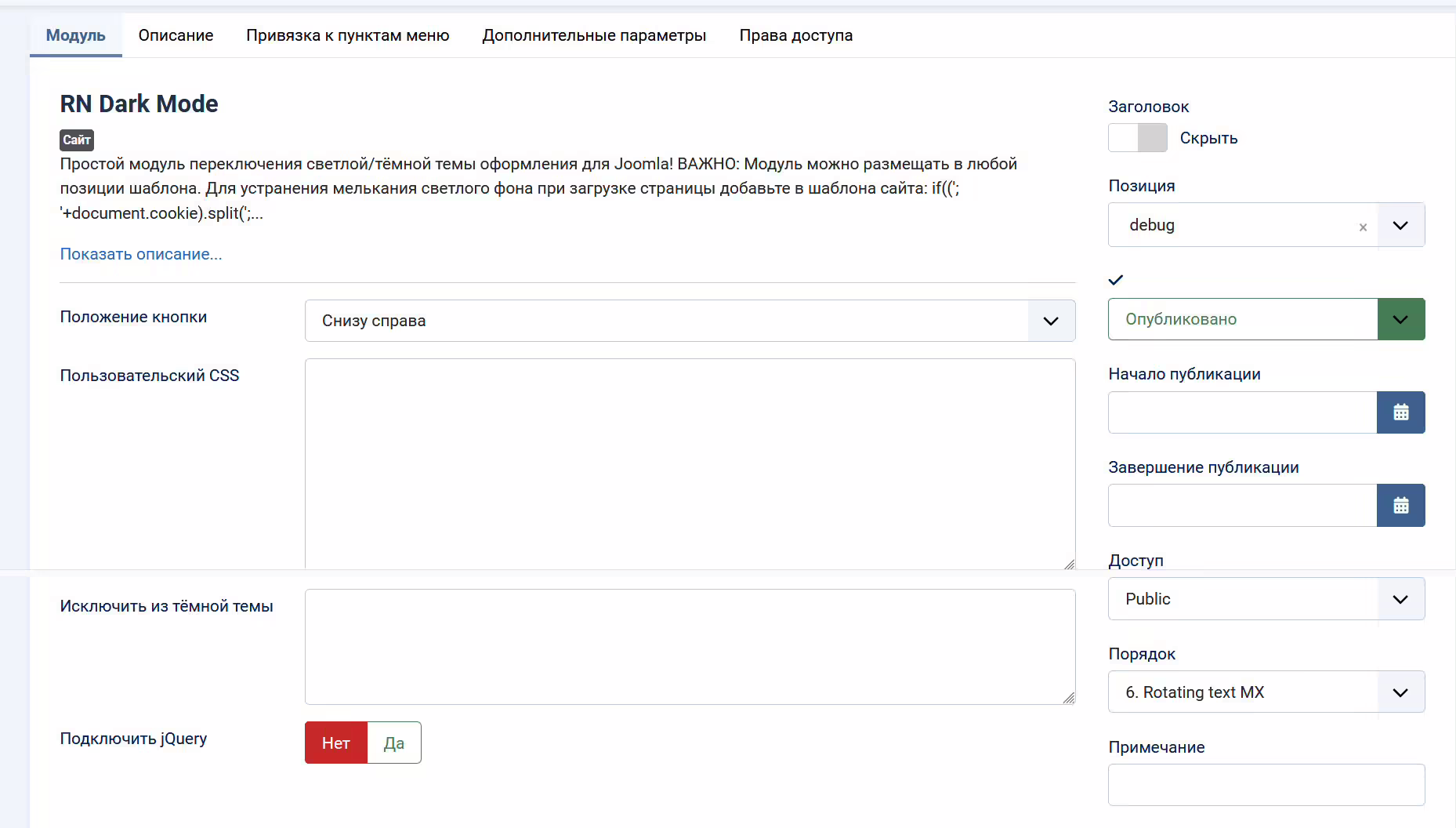Grab resize handle of Исключить из тёмной темы
The width and height of the screenshot is (1456, 828).
(1069, 698)
